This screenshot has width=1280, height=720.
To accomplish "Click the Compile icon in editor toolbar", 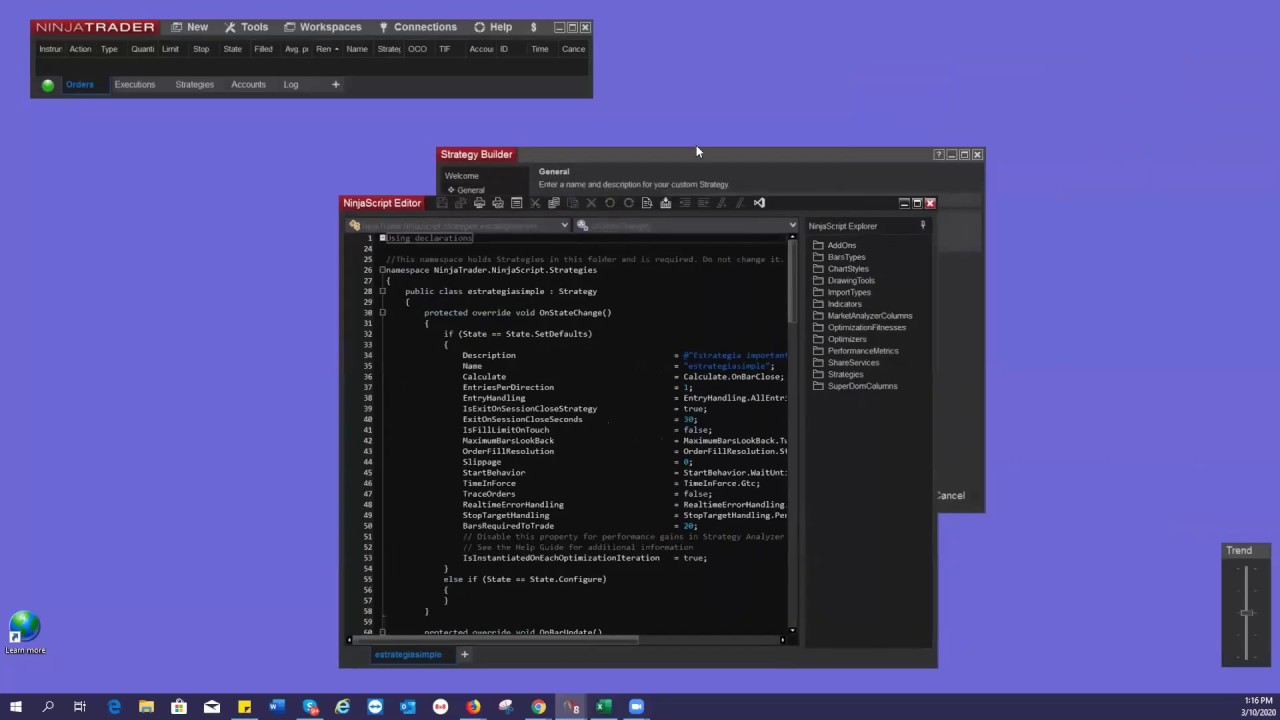I will coord(665,203).
